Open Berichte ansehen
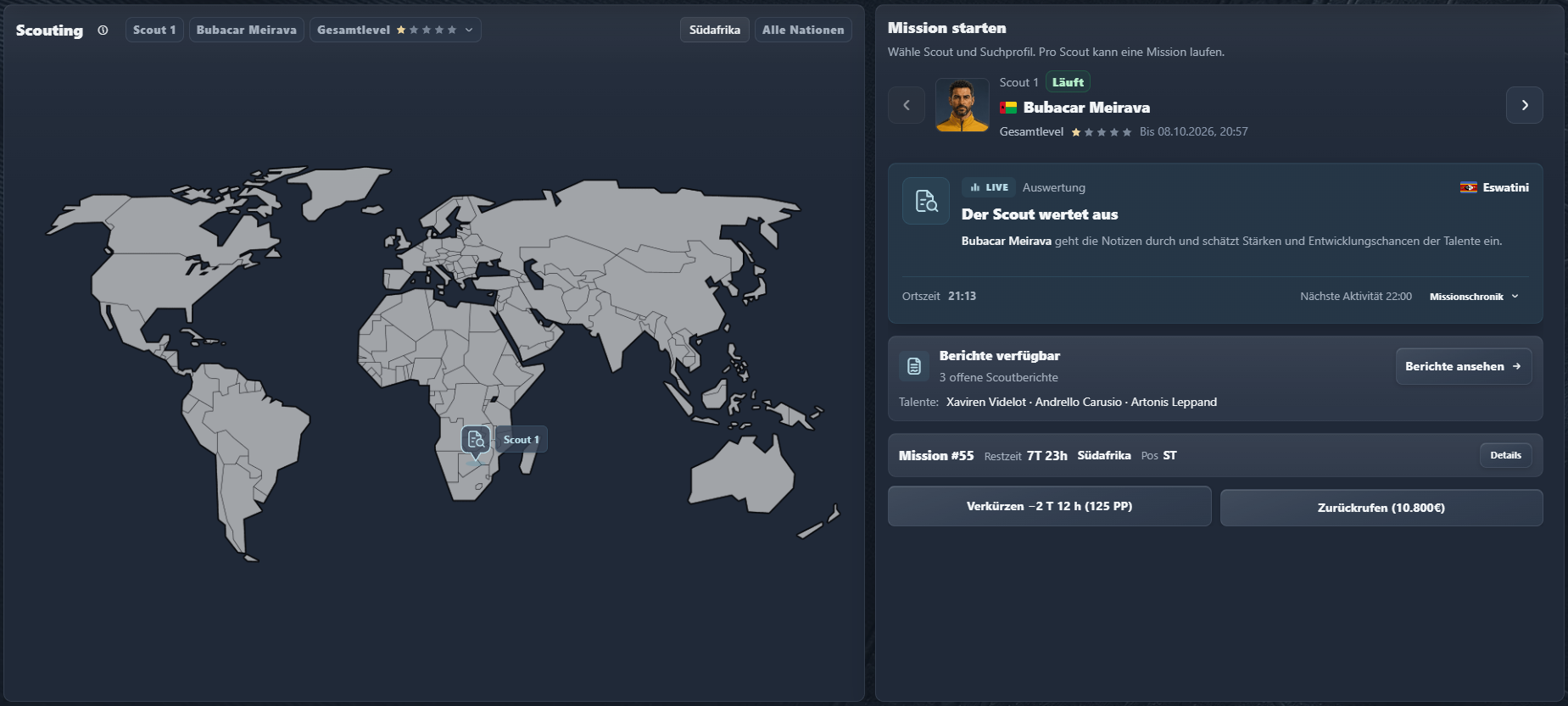The height and width of the screenshot is (706, 1568). pyautogui.click(x=1464, y=366)
